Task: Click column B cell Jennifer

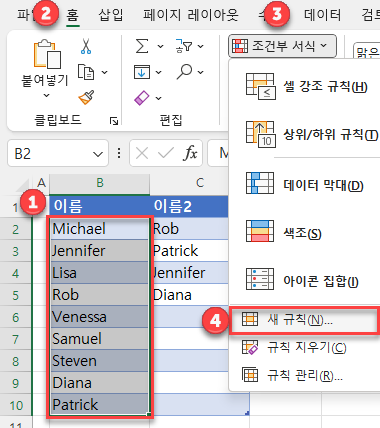Action: (x=100, y=251)
